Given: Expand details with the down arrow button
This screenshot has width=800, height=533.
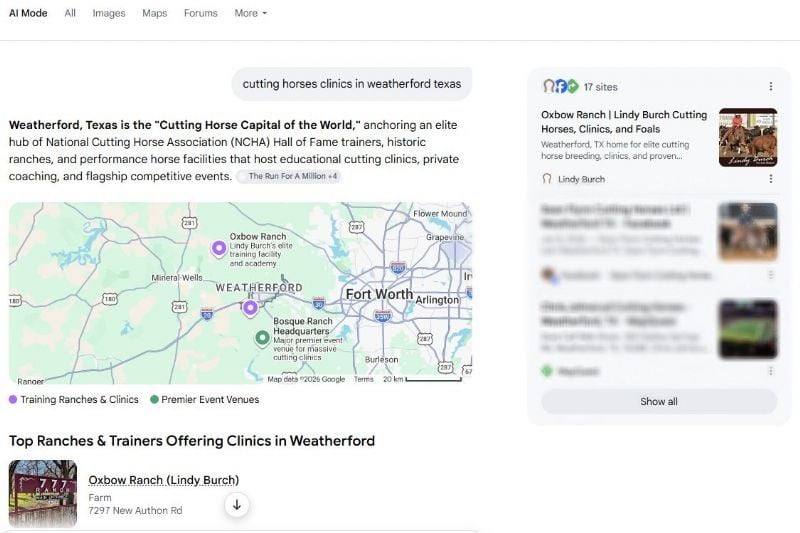Looking at the screenshot, I should pos(237,505).
